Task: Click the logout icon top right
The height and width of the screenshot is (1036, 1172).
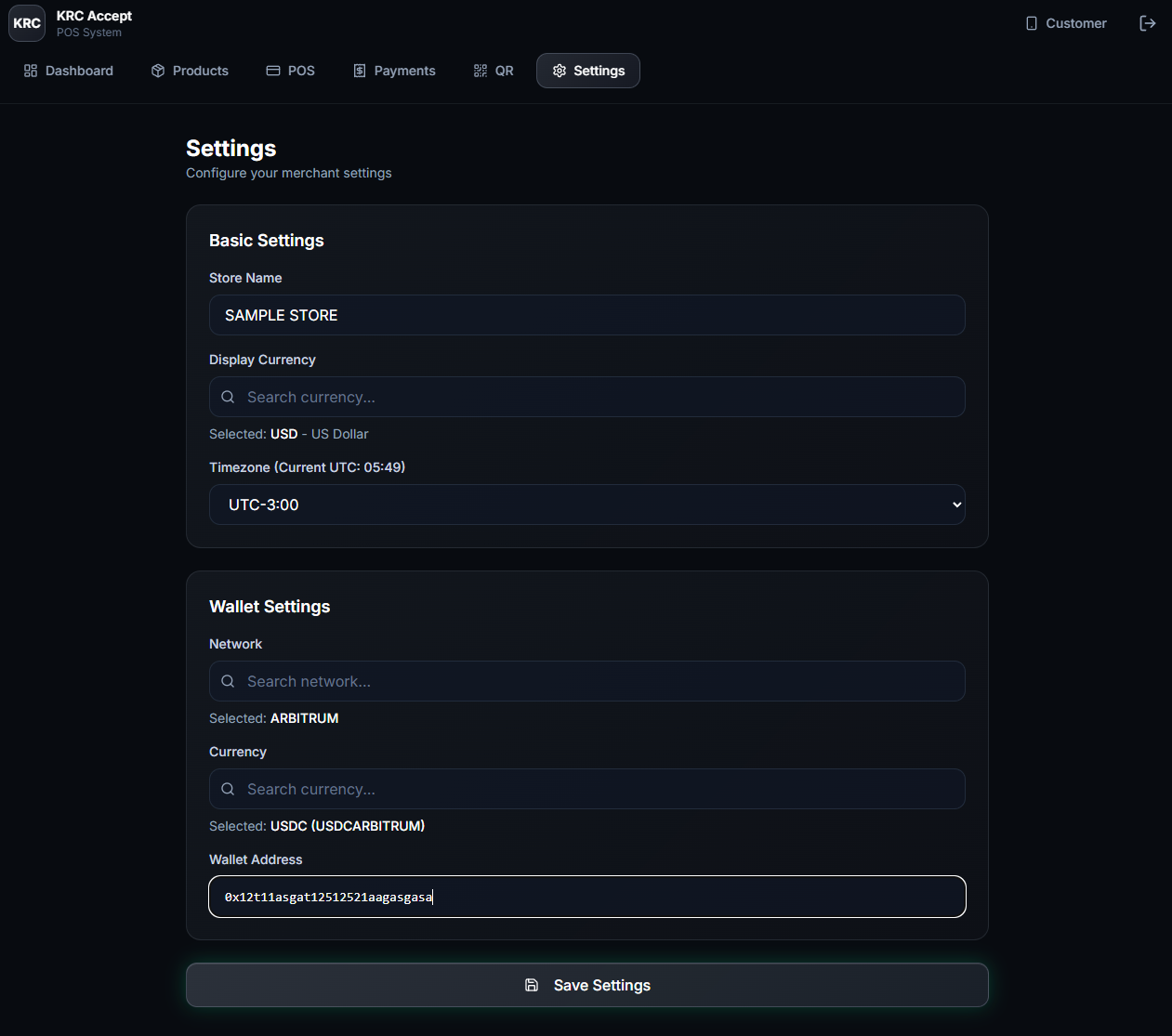Action: pyautogui.click(x=1148, y=22)
